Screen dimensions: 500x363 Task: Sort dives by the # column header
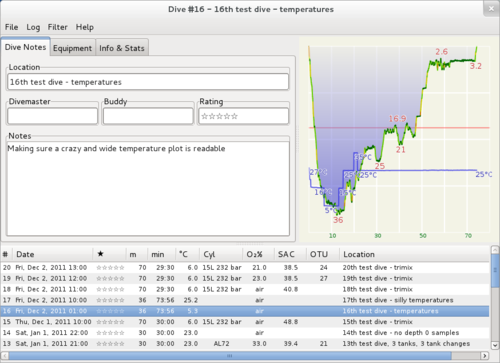tap(6, 254)
